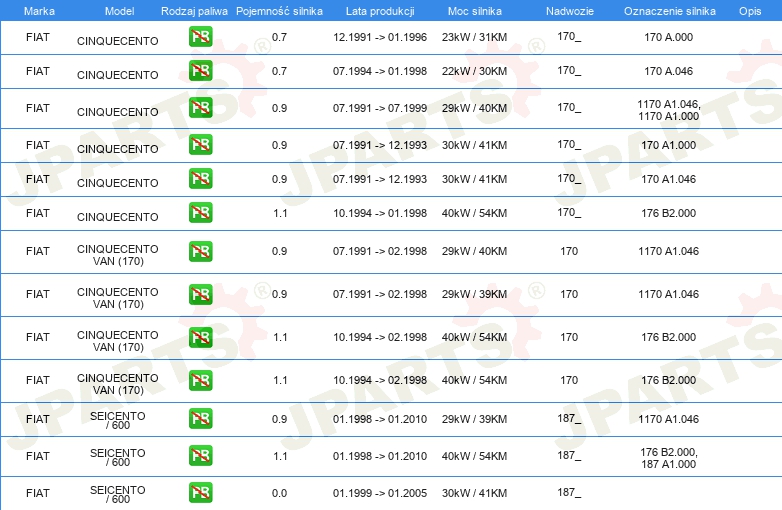Viewport: 782px width, 510px height.
Task: Click the Moc silnika column header
Action: tap(474, 11)
